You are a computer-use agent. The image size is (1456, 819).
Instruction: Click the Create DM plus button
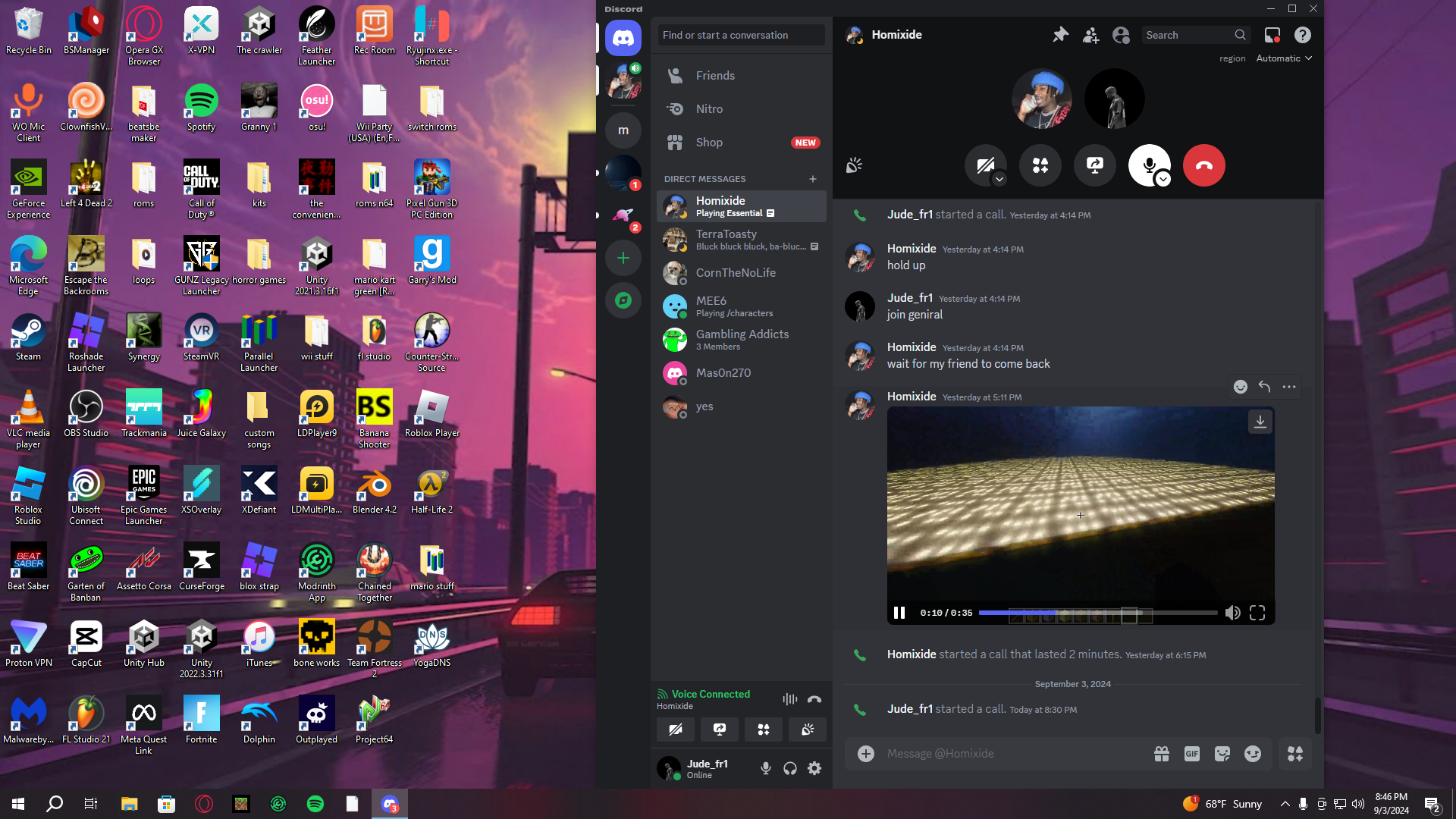tap(813, 179)
